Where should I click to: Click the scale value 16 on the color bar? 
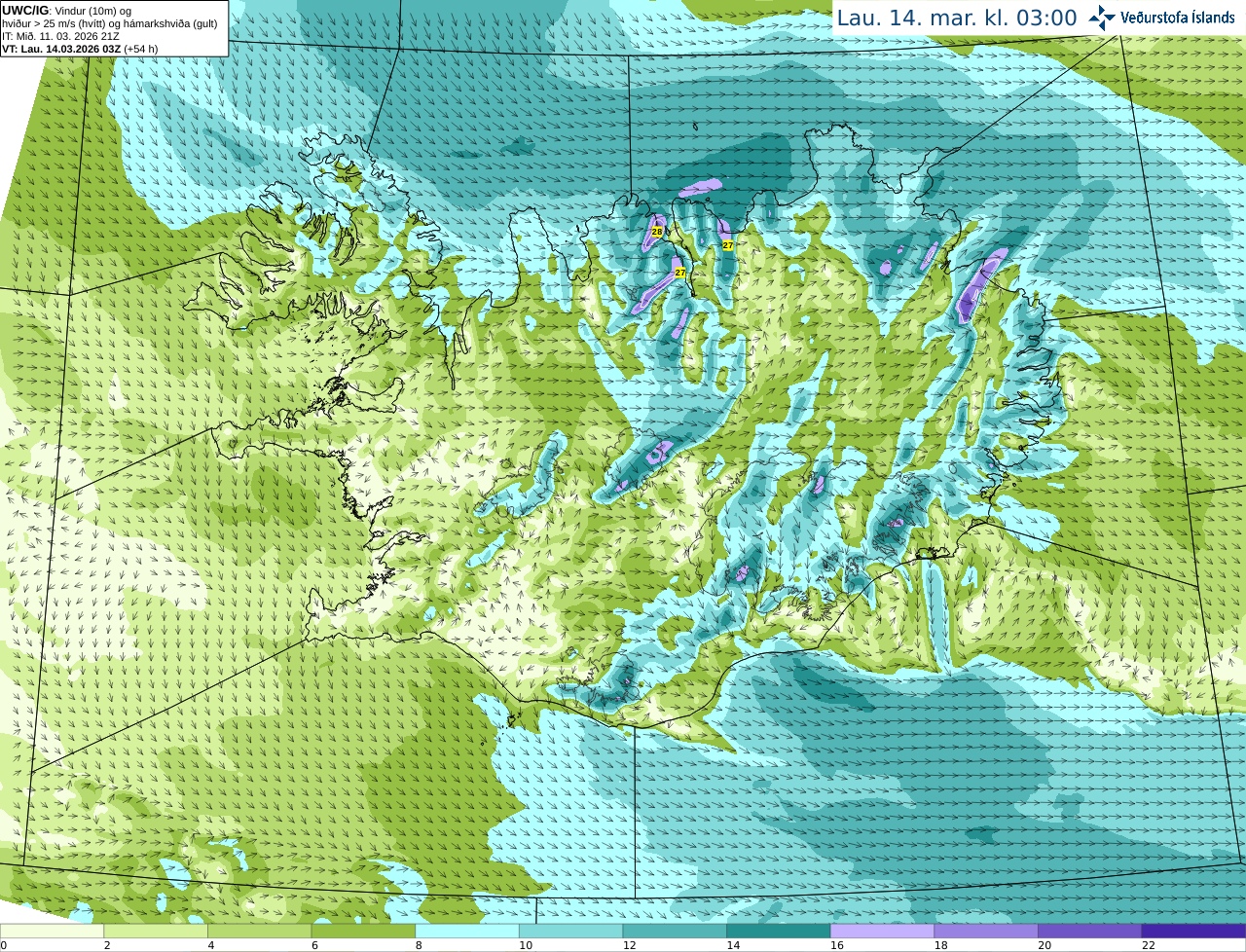(837, 945)
